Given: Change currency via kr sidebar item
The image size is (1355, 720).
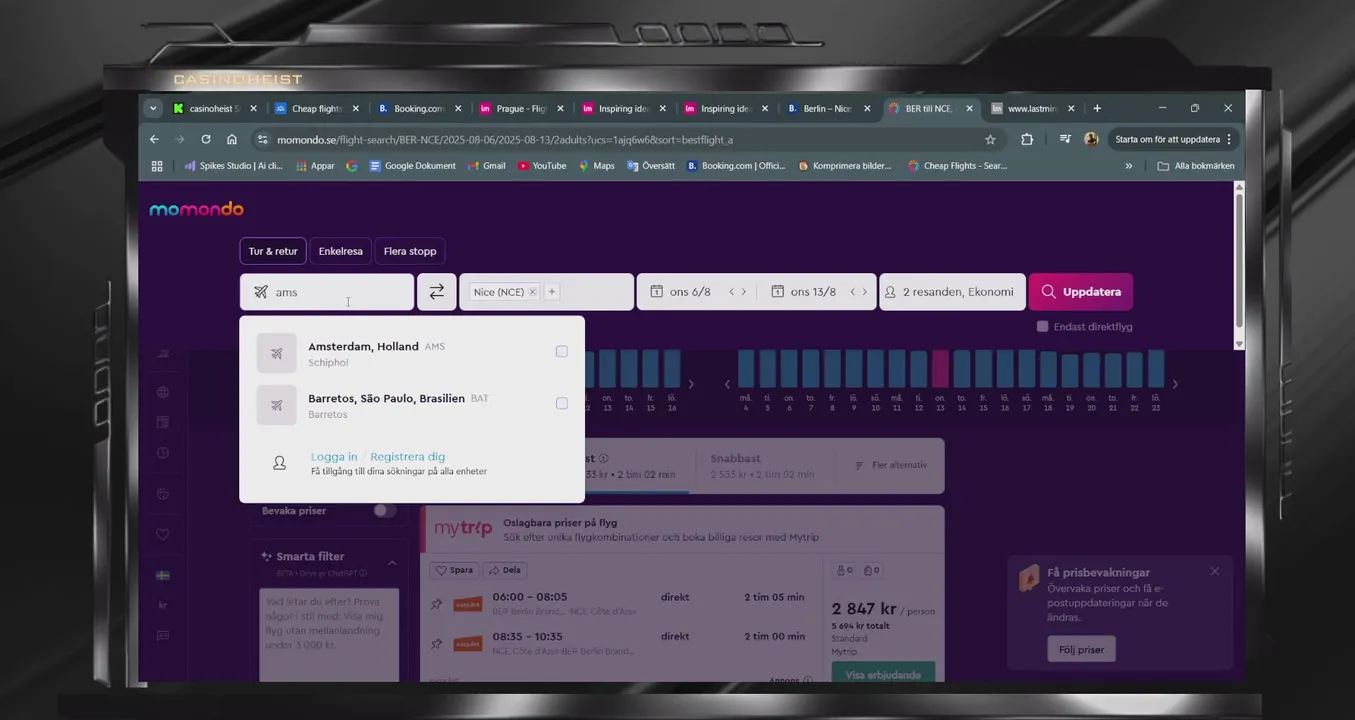Looking at the screenshot, I should 162,606.
